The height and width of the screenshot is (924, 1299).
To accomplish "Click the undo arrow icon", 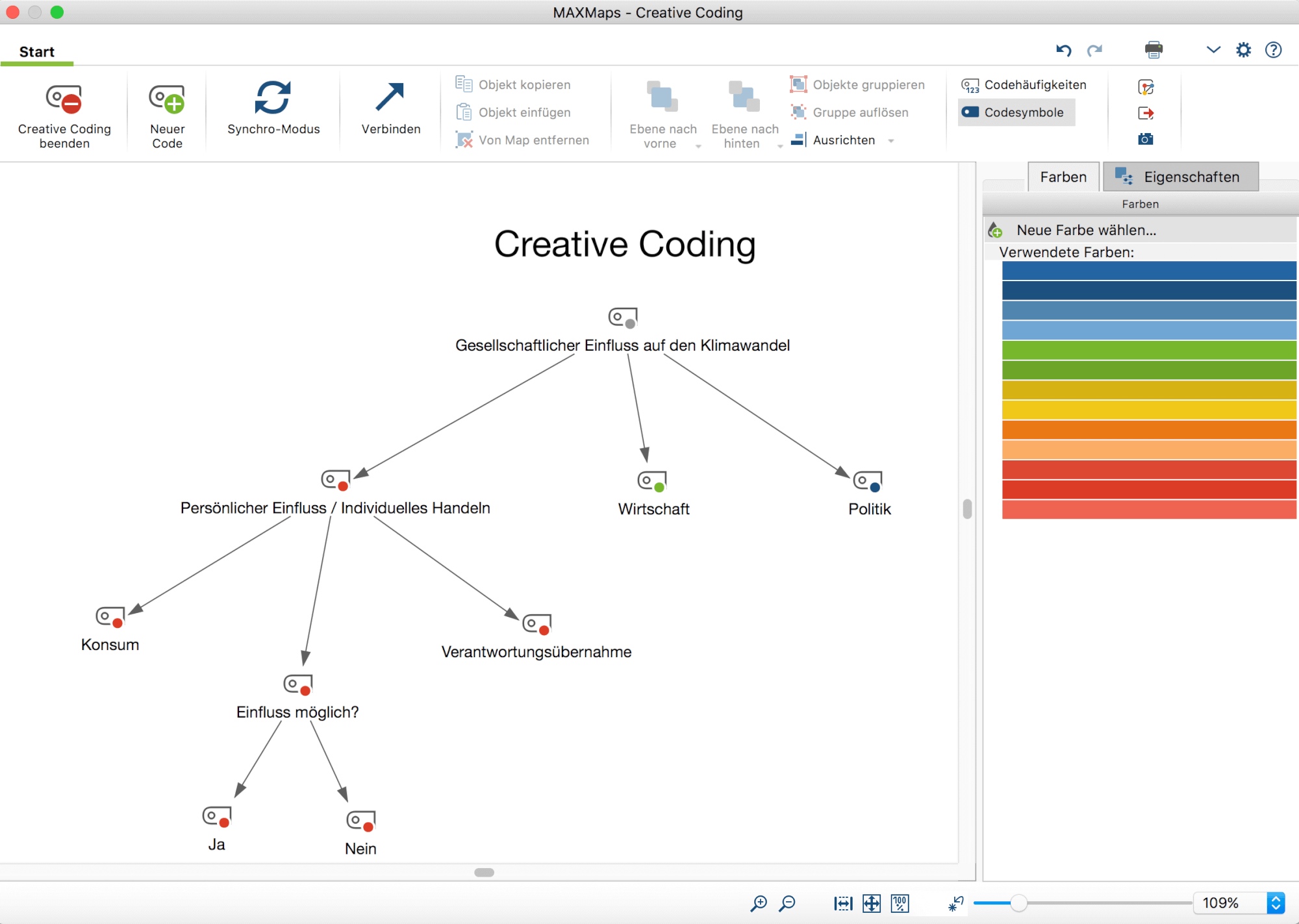I will pos(1063,50).
